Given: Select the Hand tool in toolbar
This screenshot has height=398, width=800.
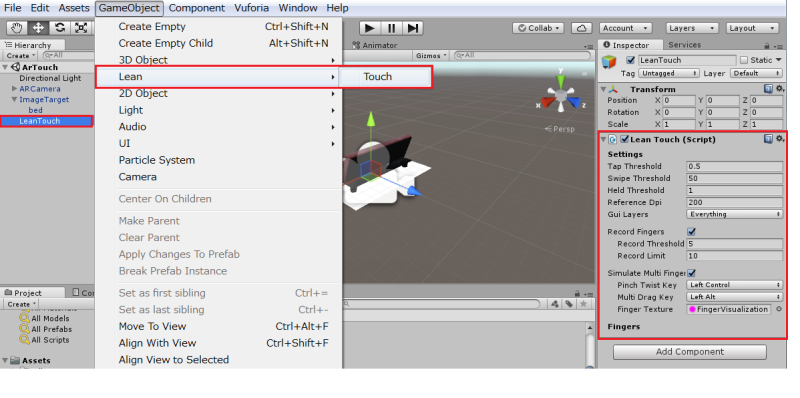Looking at the screenshot, I should pyautogui.click(x=17, y=28).
